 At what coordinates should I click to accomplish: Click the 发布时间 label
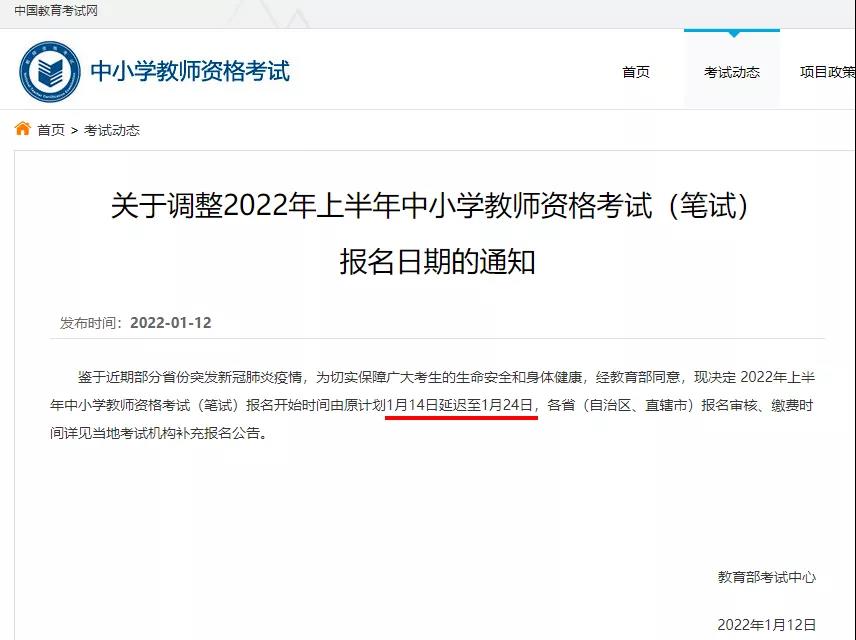(91, 323)
